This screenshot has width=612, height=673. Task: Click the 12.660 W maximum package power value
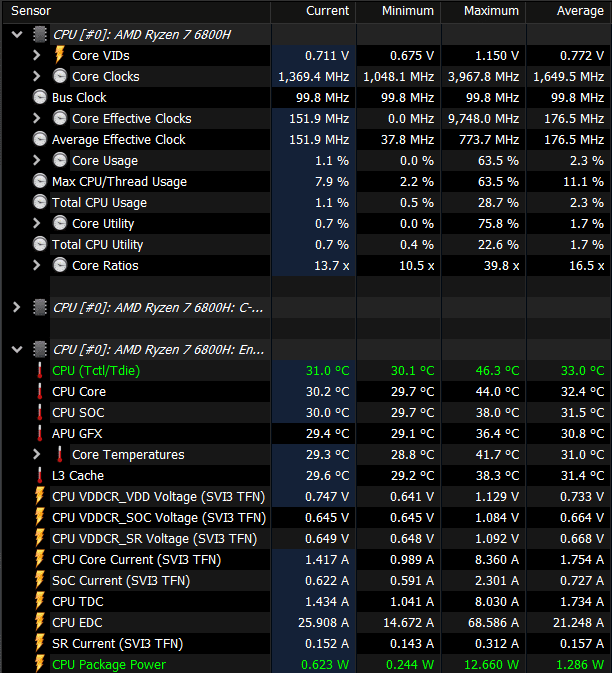[492, 665]
